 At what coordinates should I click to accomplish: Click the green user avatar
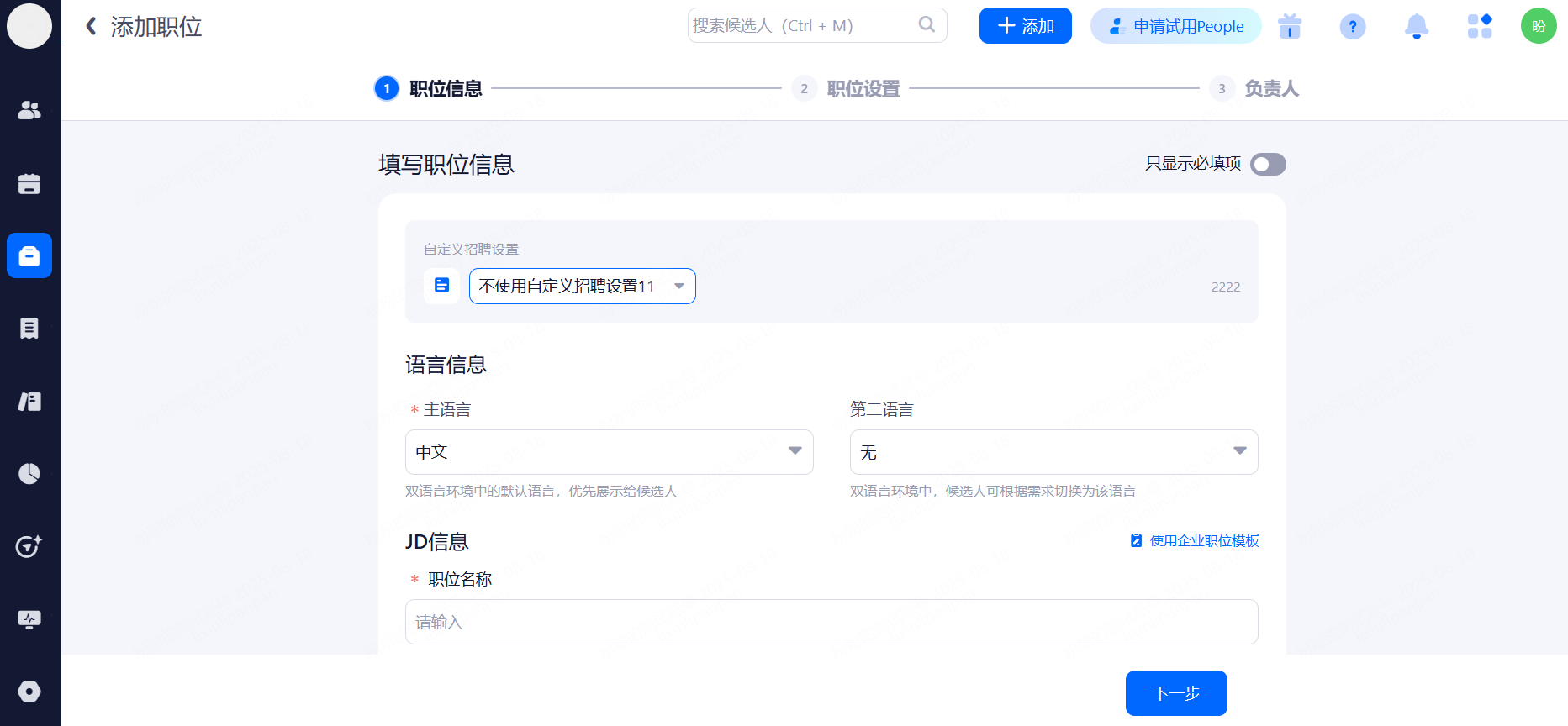[1538, 26]
